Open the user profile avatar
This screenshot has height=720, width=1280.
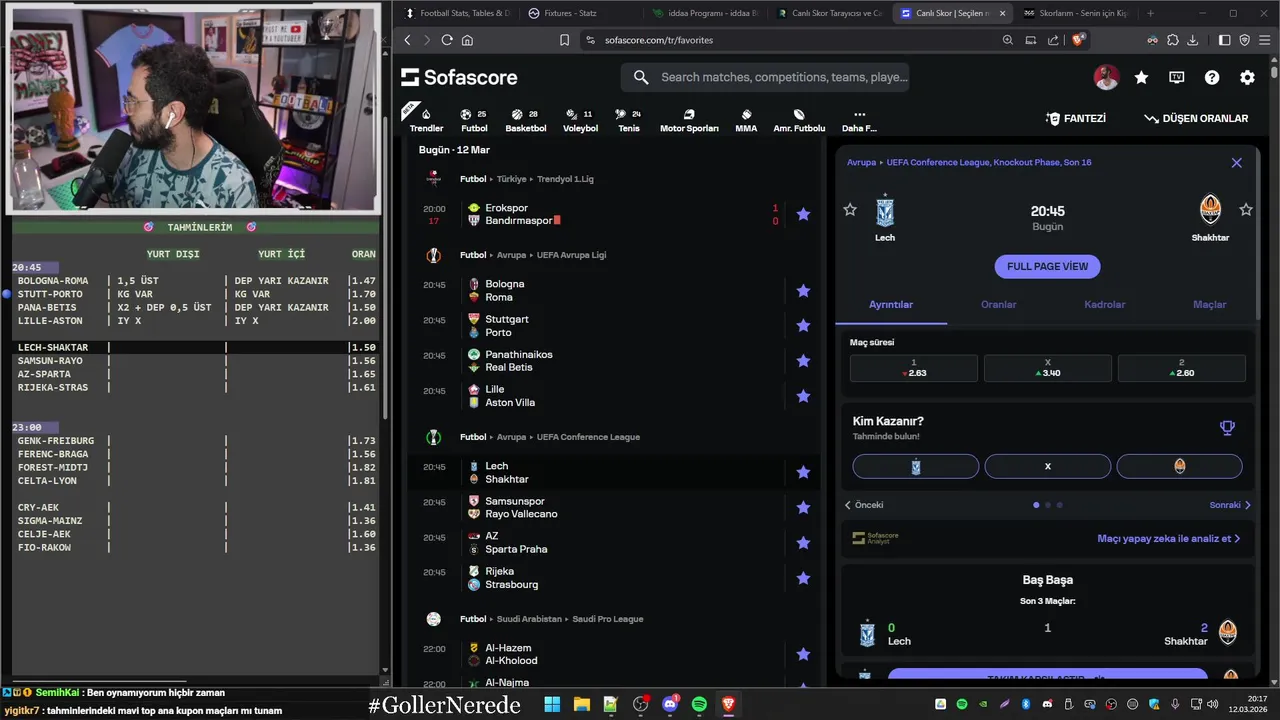[1106, 77]
